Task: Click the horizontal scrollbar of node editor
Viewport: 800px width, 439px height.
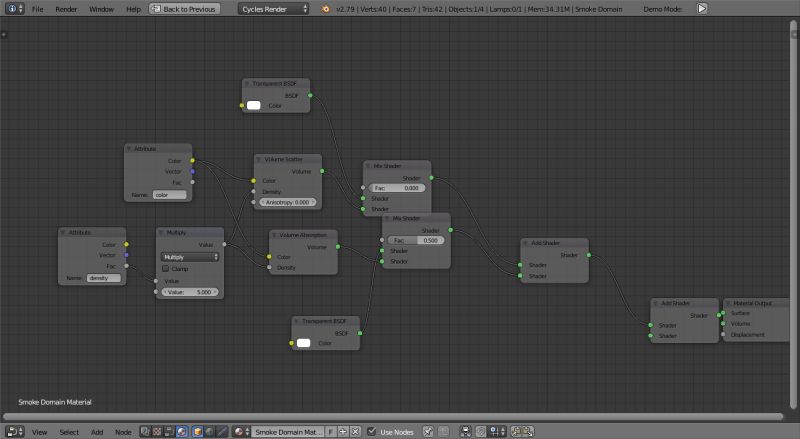Action: coord(393,417)
